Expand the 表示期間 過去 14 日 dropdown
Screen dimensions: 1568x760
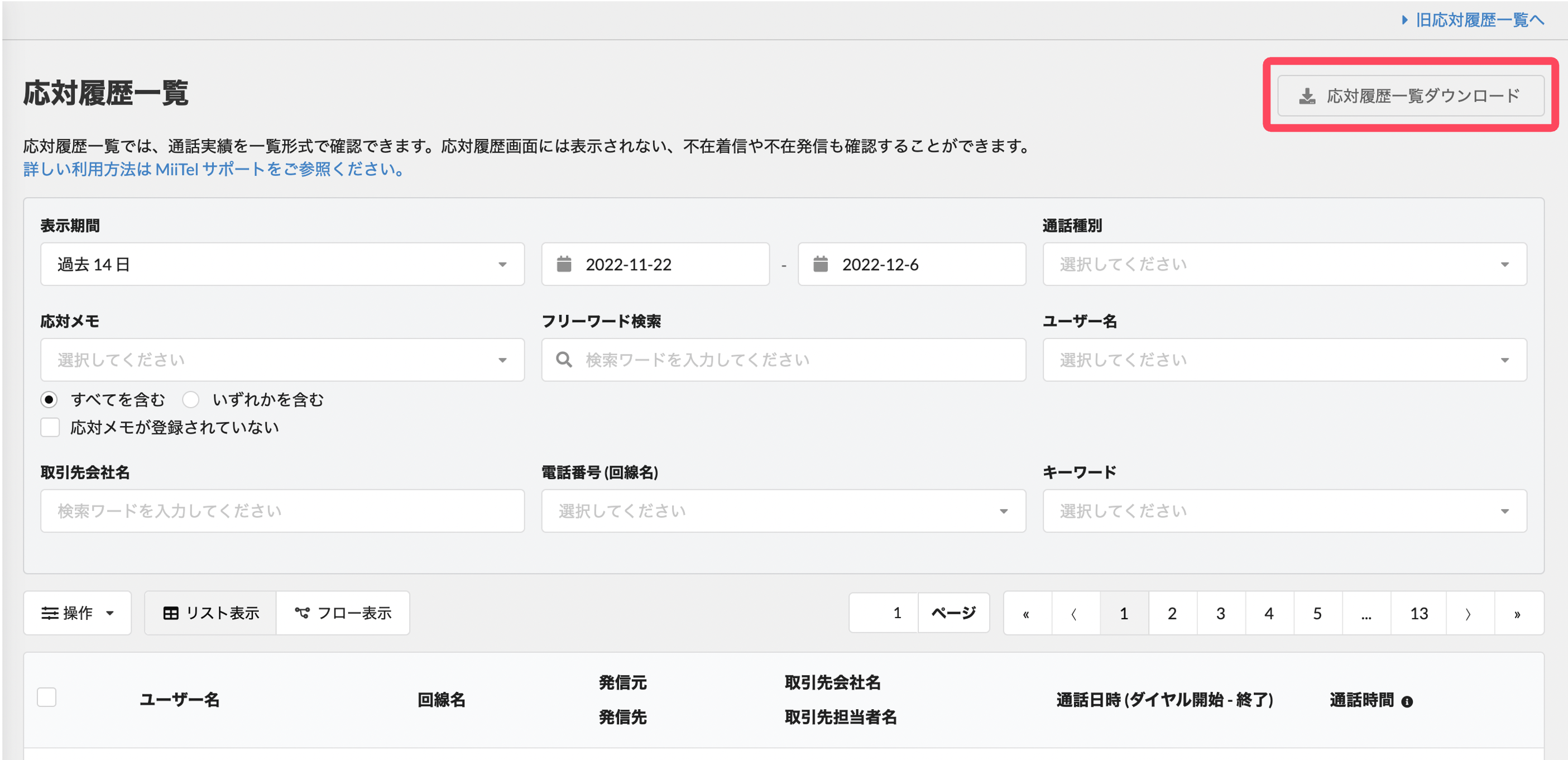282,264
